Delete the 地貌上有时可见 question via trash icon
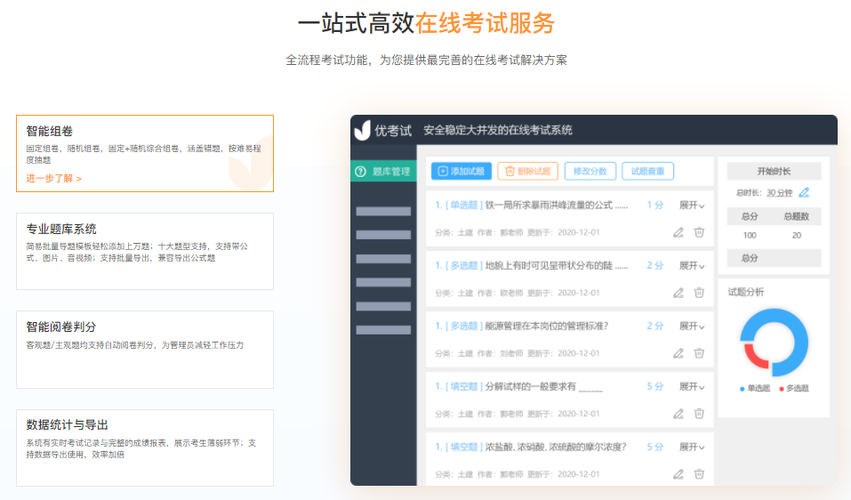 [x=699, y=293]
